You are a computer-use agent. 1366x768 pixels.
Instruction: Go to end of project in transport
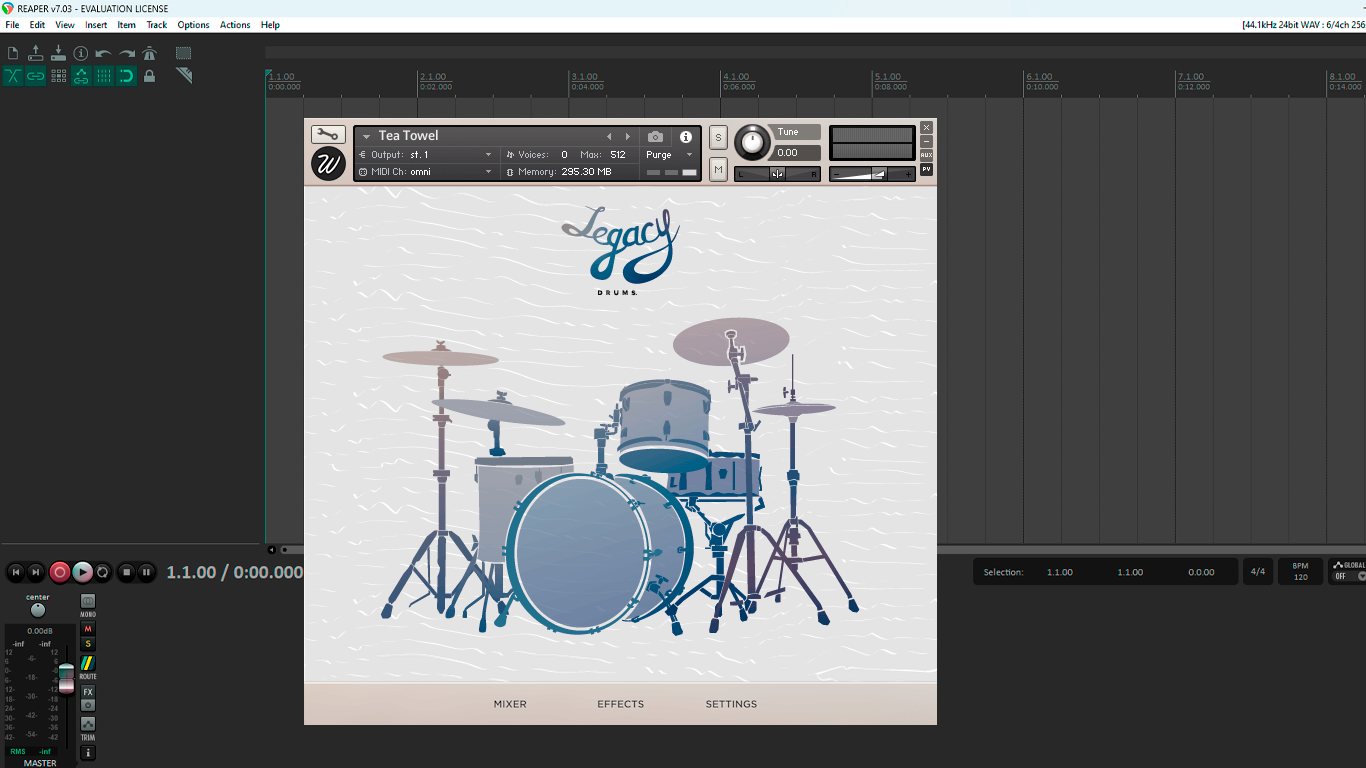pos(36,572)
